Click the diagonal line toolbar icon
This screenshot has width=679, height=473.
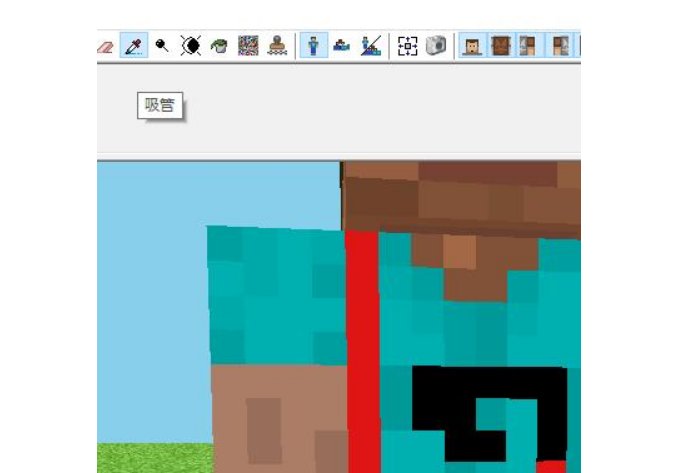(x=371, y=46)
